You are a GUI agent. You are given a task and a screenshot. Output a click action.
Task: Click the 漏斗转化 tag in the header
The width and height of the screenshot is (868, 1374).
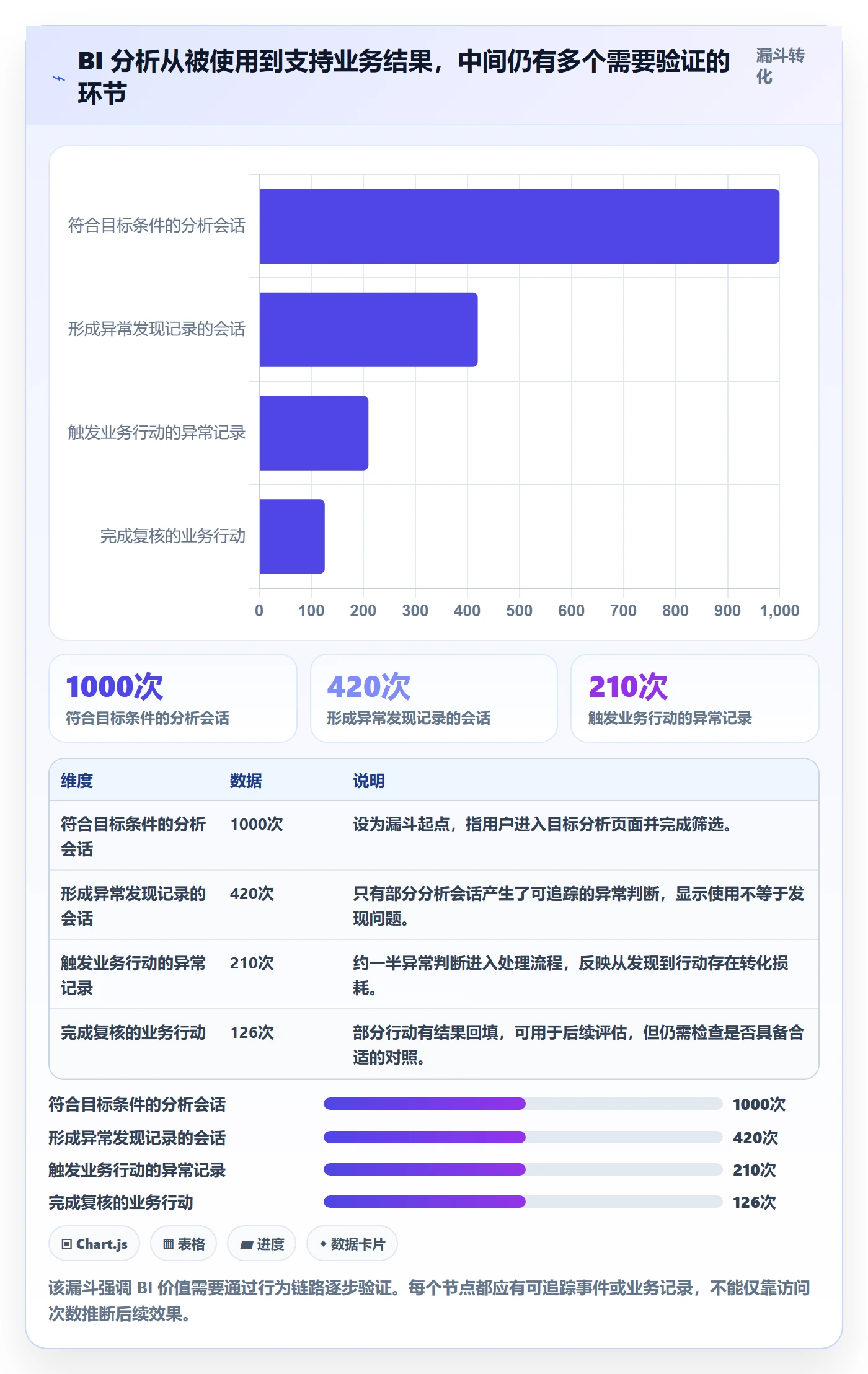[780, 66]
